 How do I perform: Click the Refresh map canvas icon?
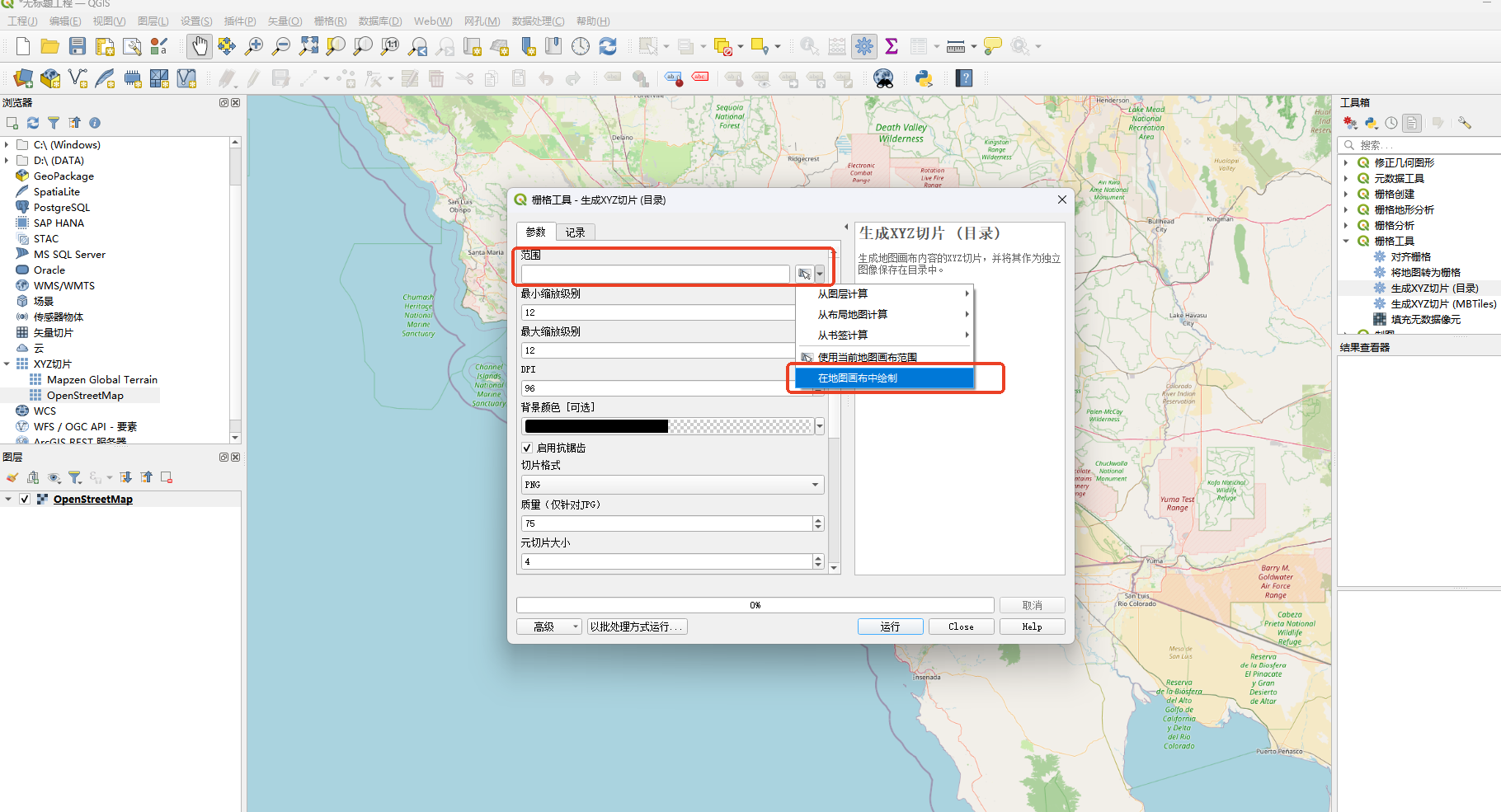point(608,46)
